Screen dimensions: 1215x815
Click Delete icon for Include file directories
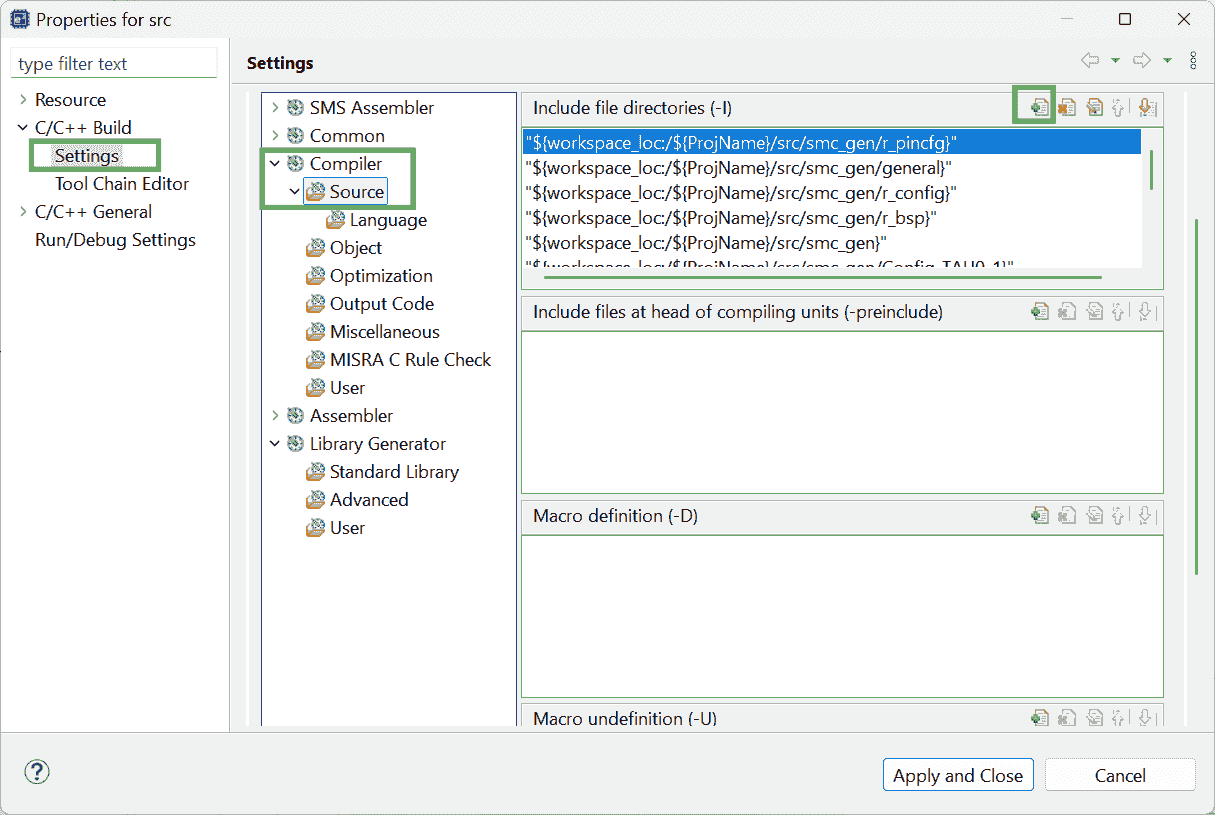(x=1067, y=107)
